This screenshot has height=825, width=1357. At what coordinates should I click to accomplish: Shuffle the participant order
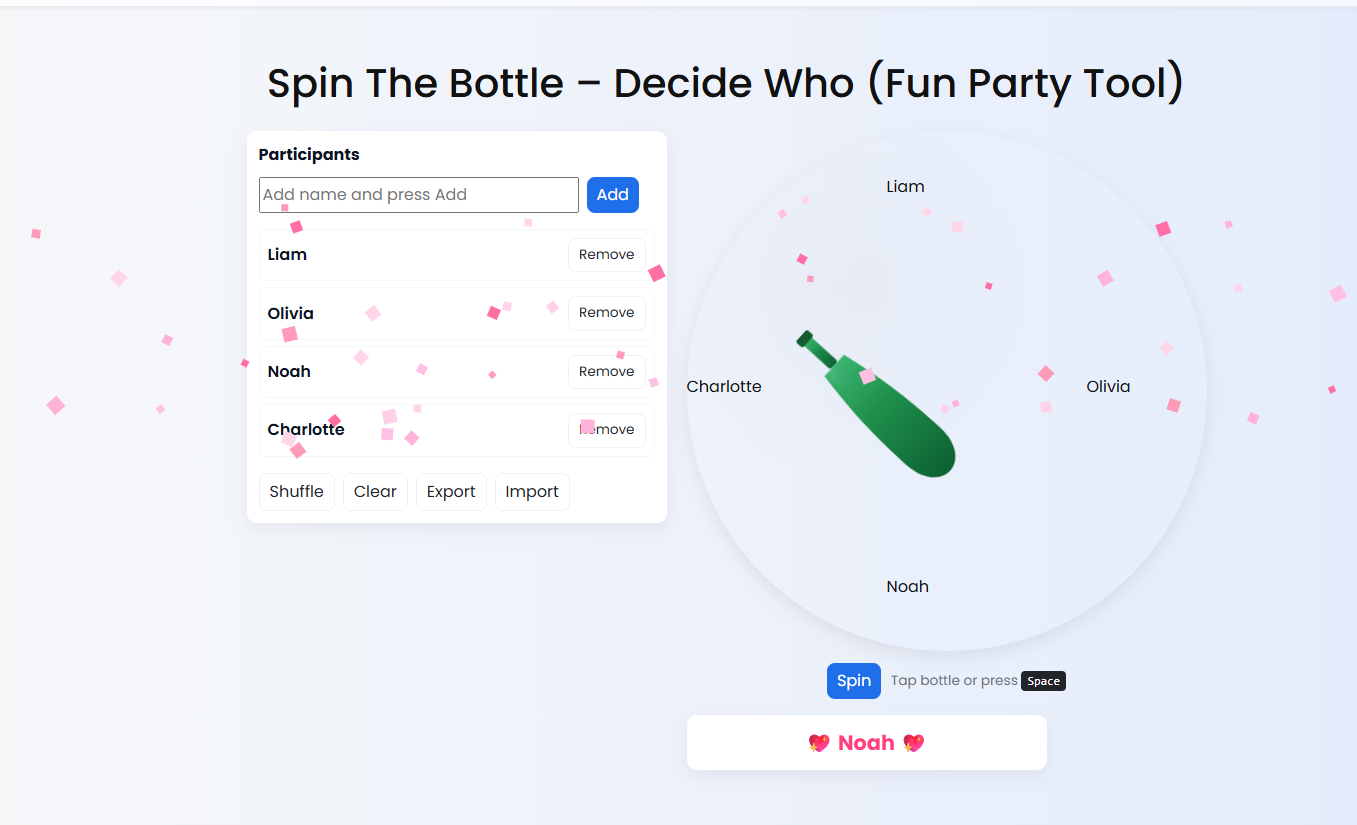pyautogui.click(x=296, y=491)
